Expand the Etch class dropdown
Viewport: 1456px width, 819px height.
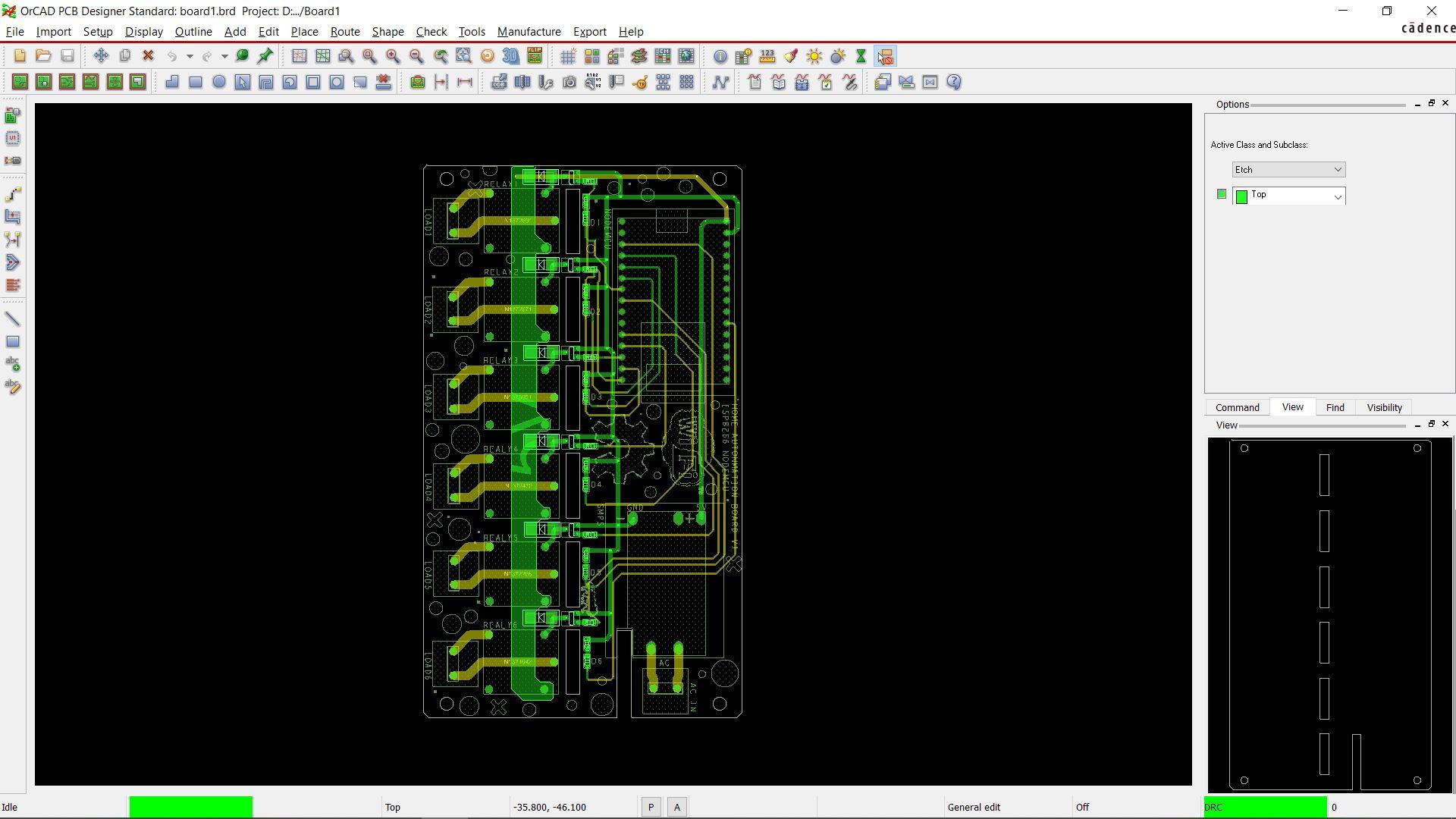tap(1336, 168)
